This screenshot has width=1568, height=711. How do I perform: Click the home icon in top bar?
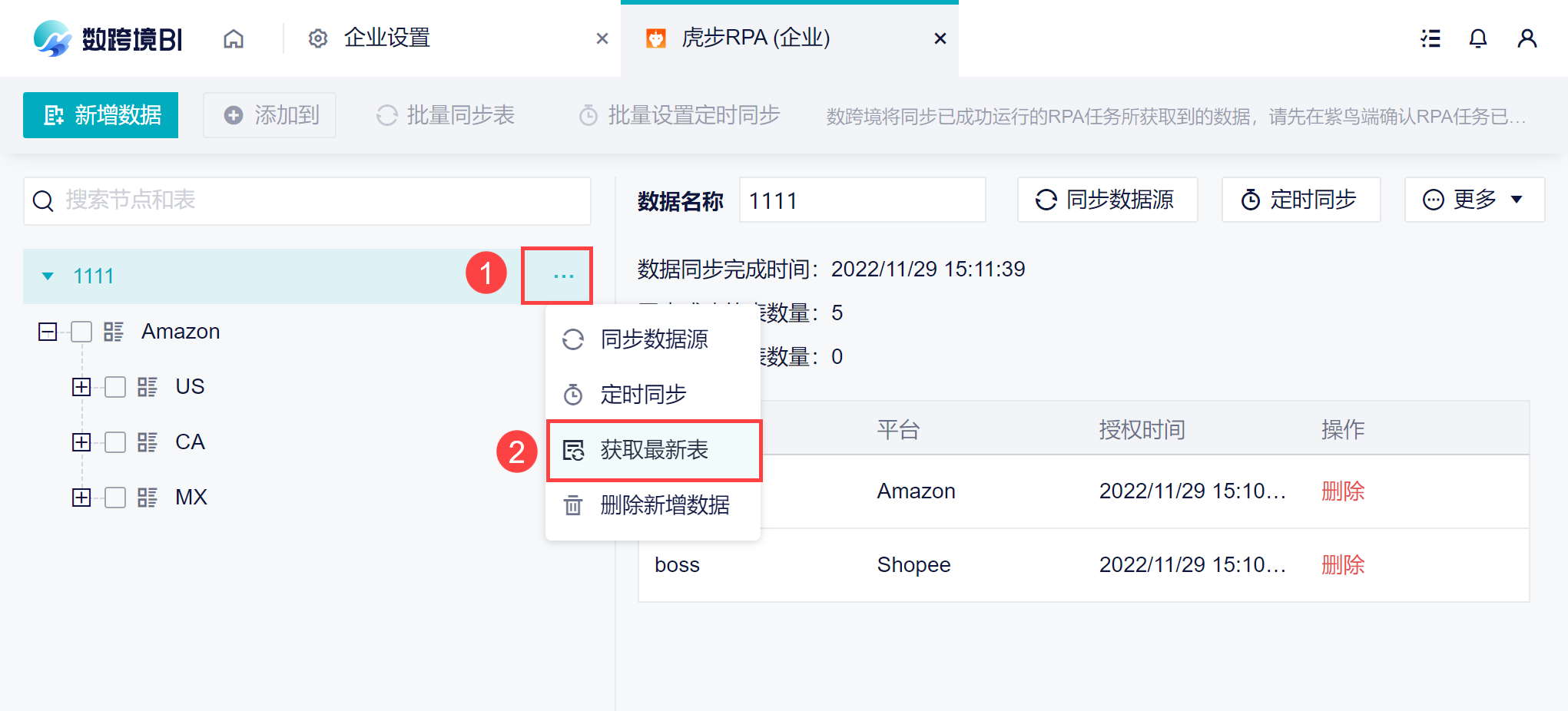[234, 38]
